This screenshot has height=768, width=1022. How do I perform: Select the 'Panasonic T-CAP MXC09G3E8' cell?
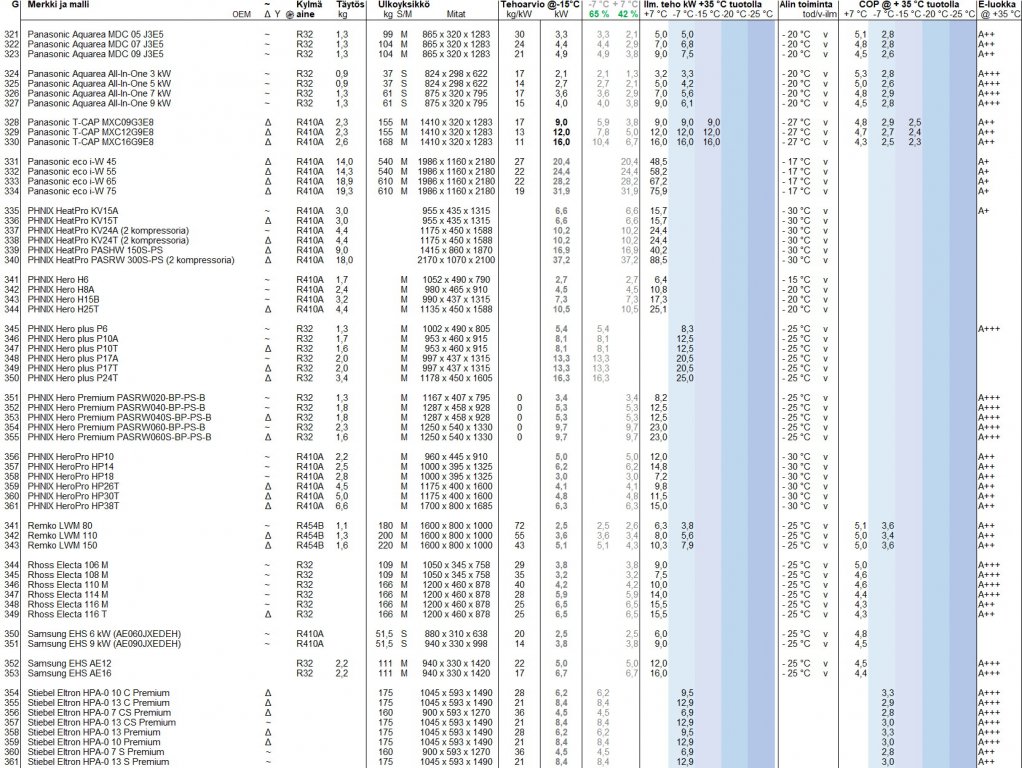coord(91,123)
